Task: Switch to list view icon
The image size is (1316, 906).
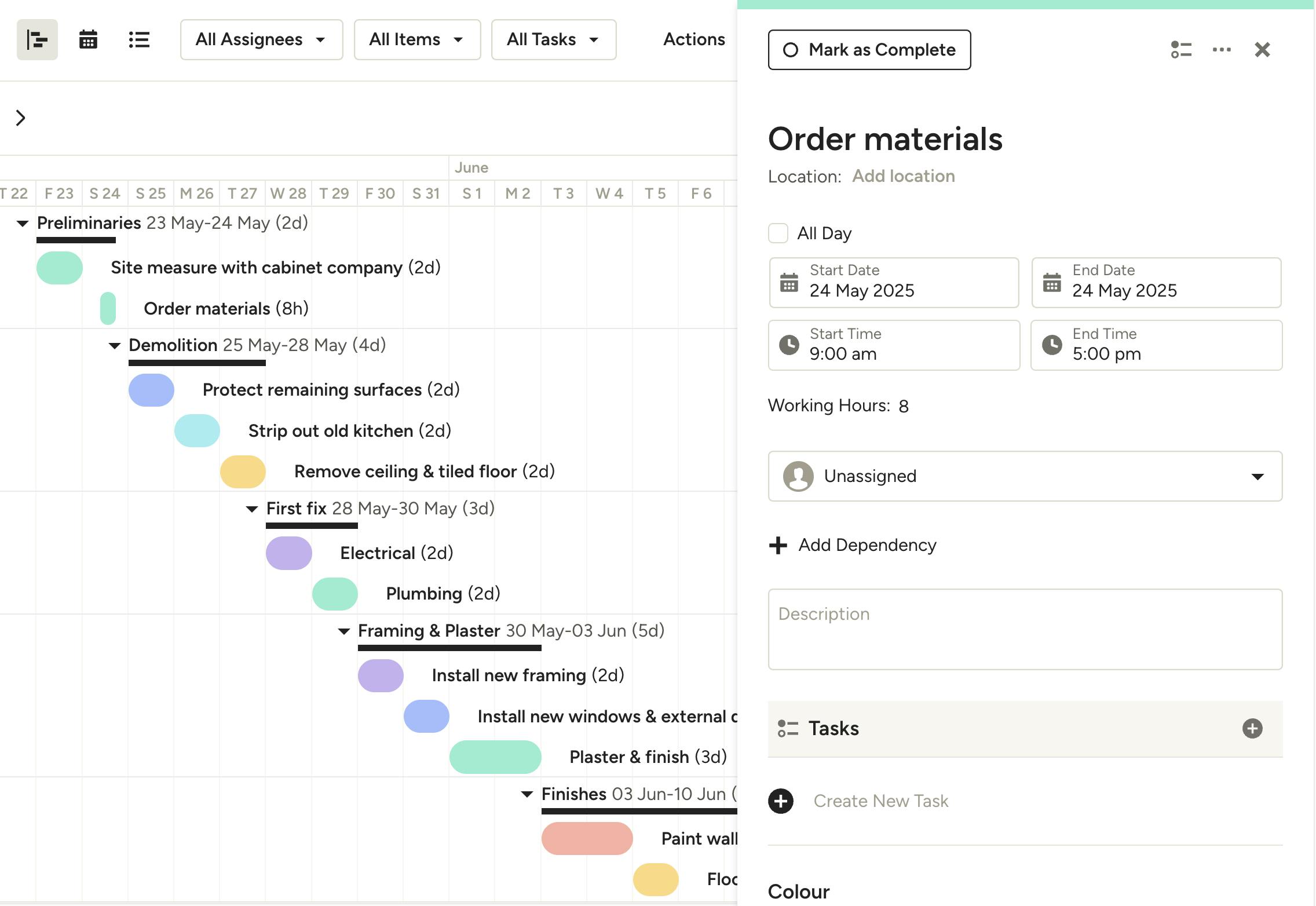Action: tap(139, 40)
